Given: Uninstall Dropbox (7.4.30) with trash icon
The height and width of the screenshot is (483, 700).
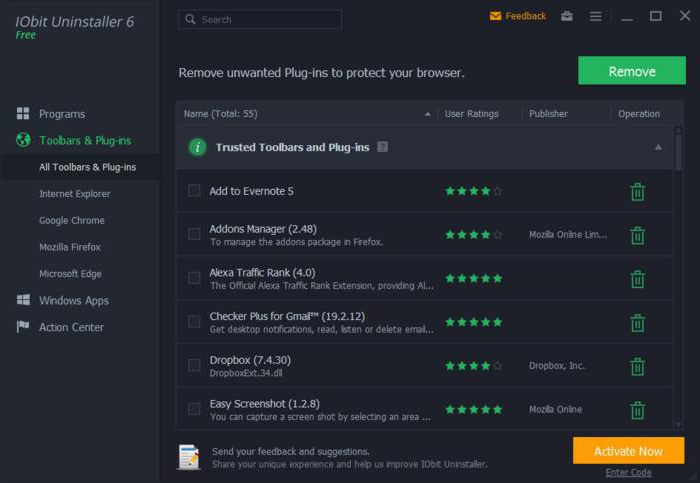Looking at the screenshot, I should coord(638,366).
